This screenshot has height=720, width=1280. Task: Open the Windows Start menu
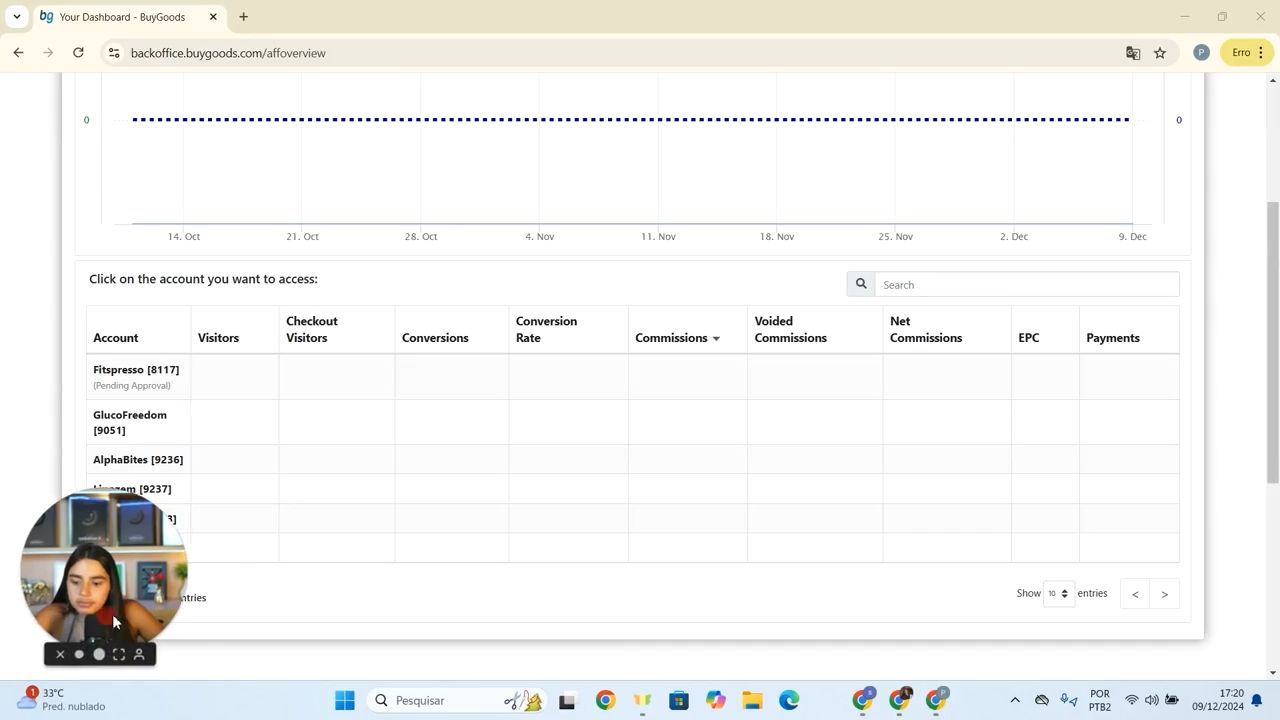[x=345, y=700]
